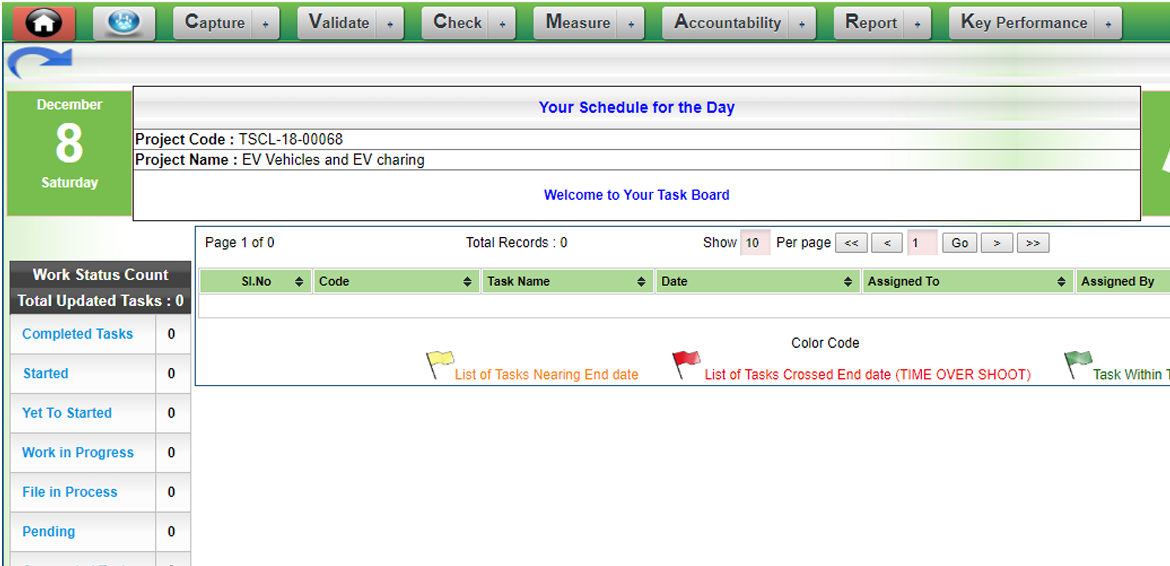Sort the Task Name column
The image size is (1170, 566).
pos(641,282)
